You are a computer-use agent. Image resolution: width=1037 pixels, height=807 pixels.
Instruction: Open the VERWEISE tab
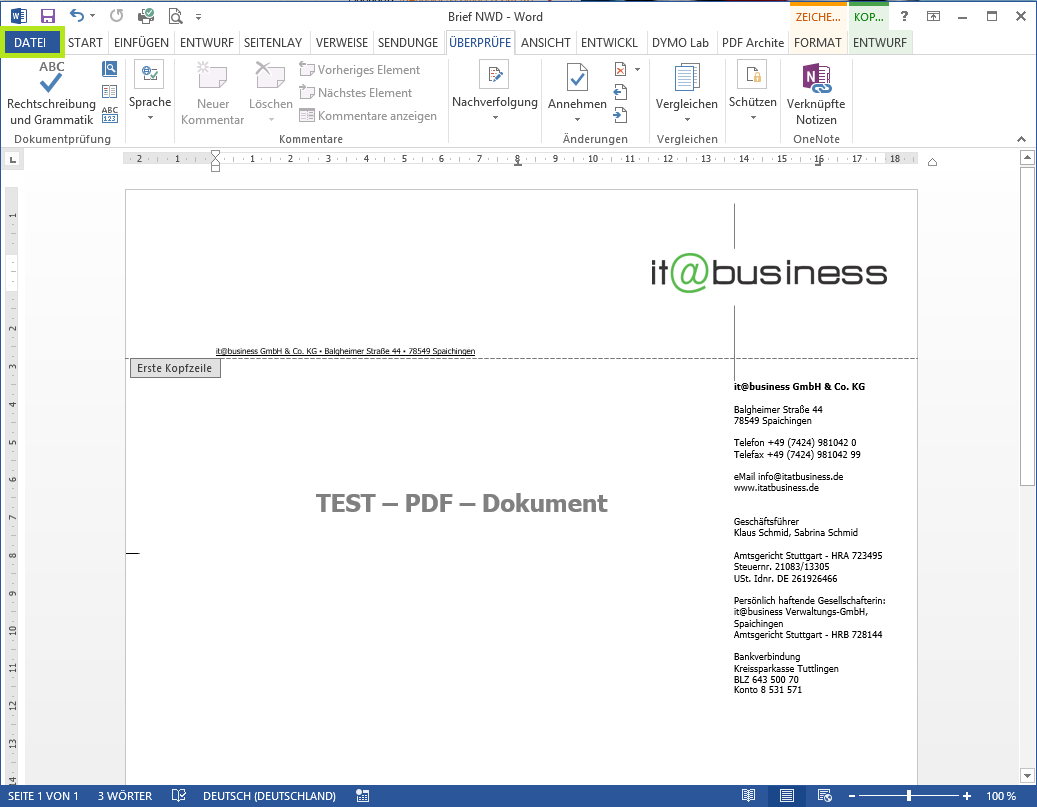(341, 42)
